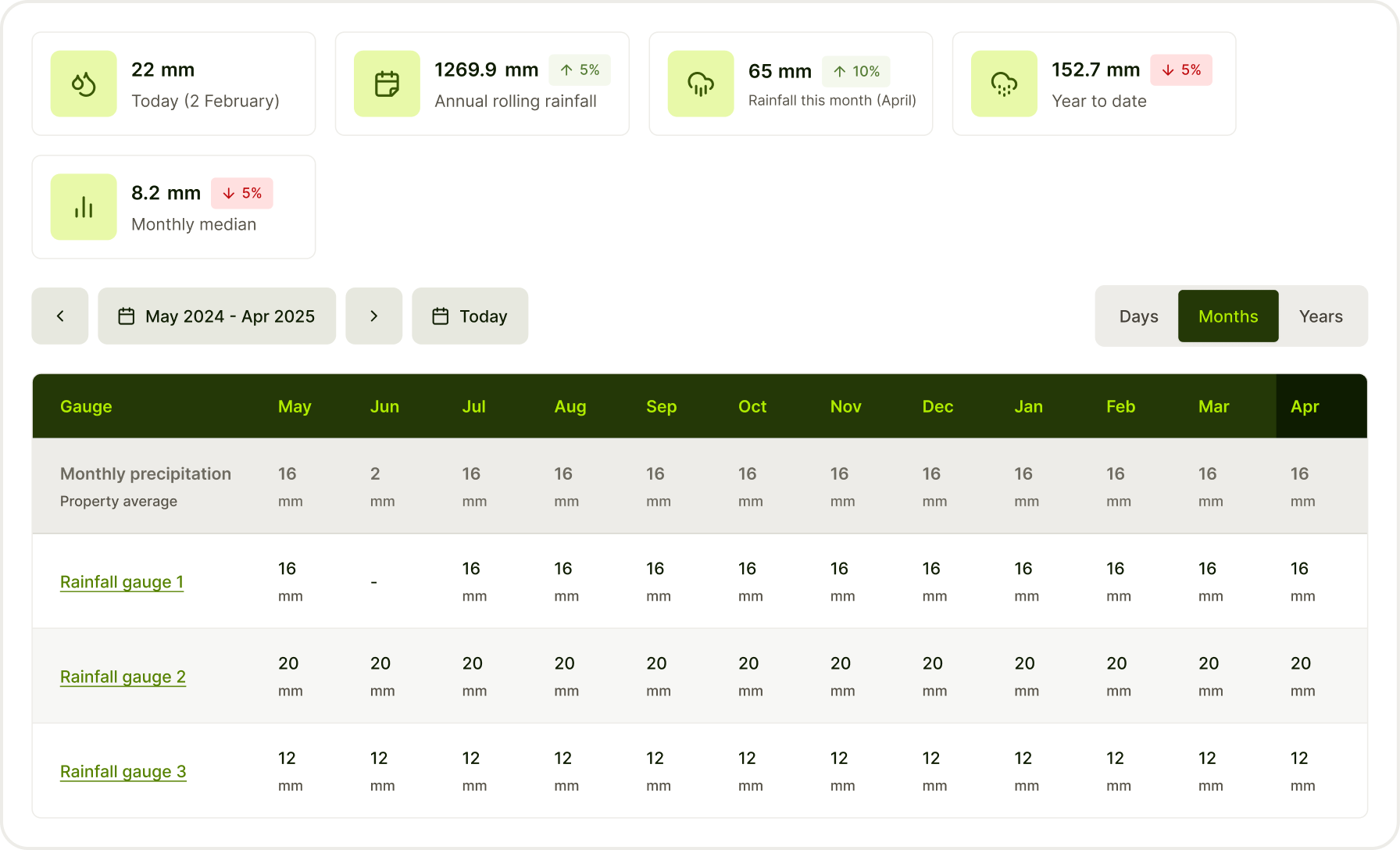Click the drizzle cloud icon on Year to date card
The image size is (1400, 850).
1004,84
